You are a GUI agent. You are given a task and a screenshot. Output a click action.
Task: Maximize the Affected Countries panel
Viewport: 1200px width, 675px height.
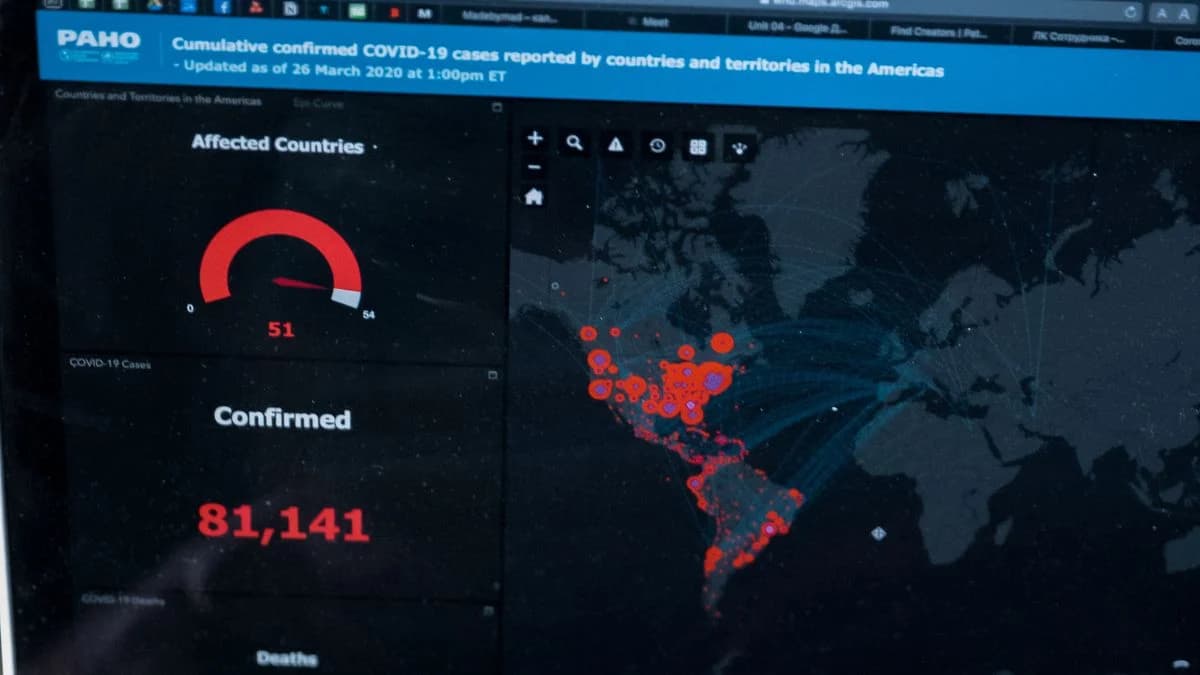(497, 106)
